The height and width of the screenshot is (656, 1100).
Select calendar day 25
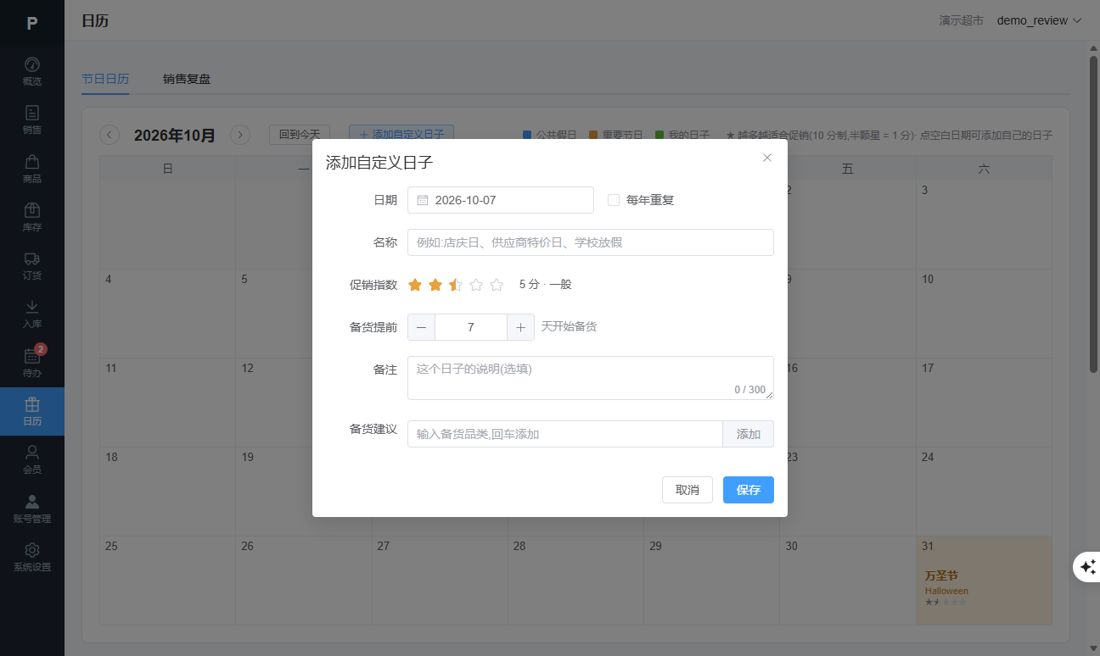(167, 580)
